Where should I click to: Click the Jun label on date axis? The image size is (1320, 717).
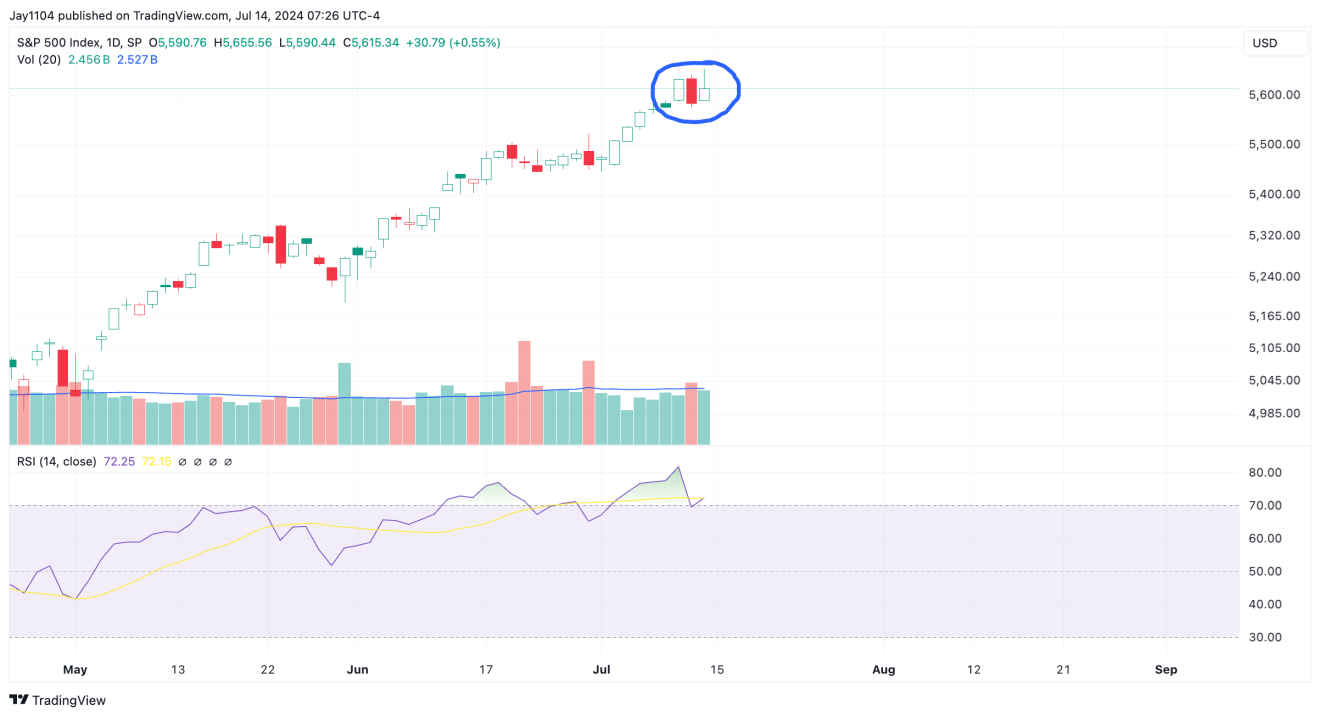[x=357, y=669]
